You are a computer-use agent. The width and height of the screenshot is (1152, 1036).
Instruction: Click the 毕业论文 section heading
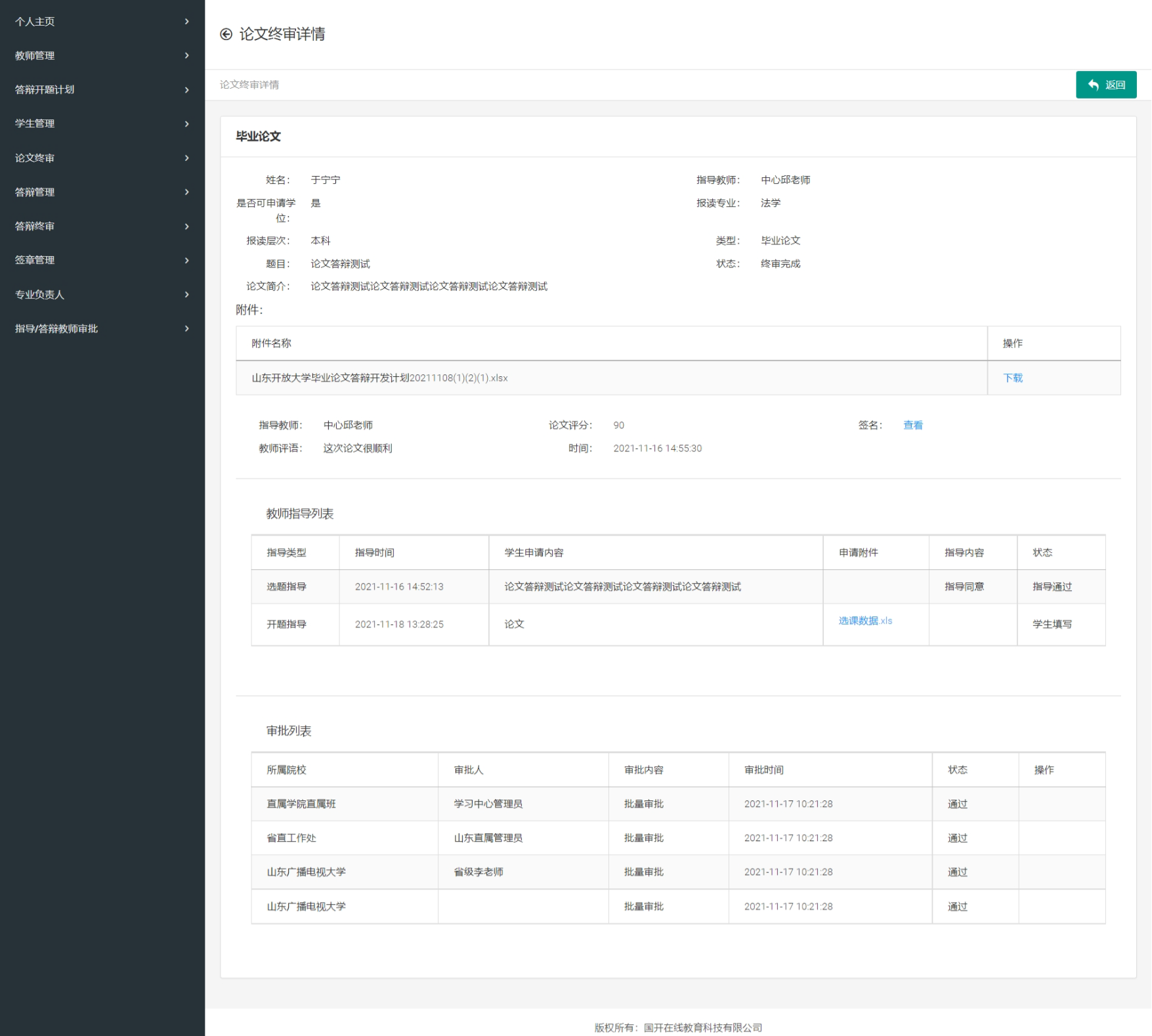coord(258,137)
